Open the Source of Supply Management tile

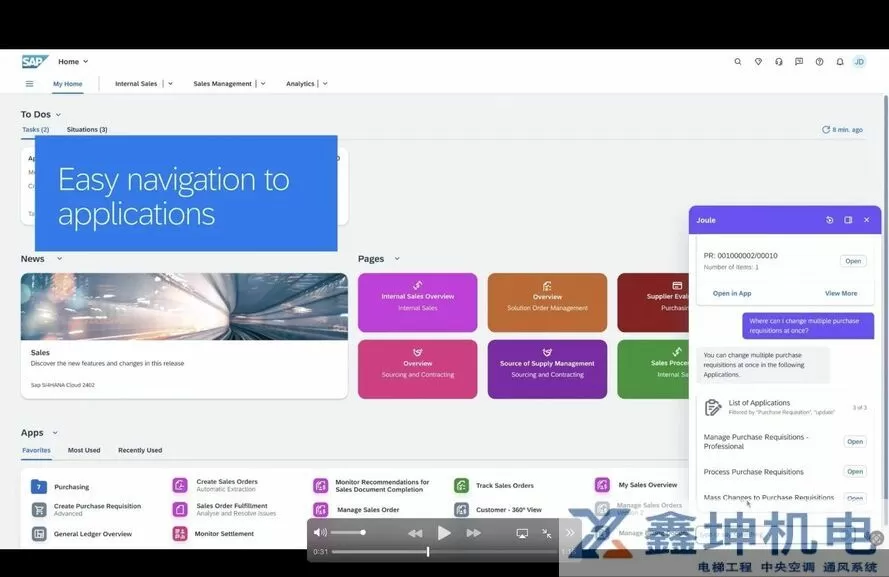(547, 369)
